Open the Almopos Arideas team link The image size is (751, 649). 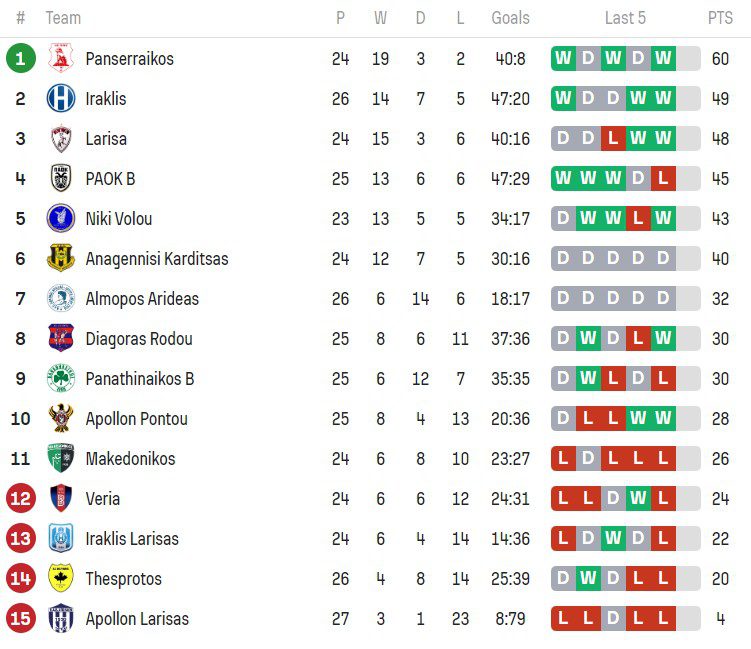coord(142,299)
